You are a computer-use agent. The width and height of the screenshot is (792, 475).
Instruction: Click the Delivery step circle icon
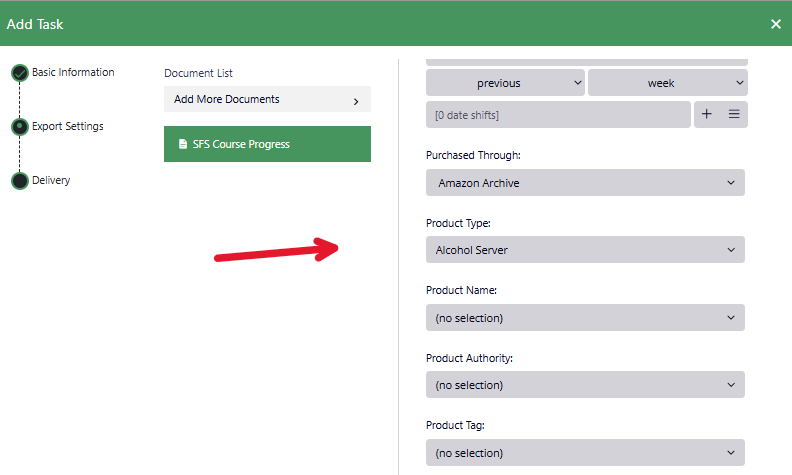click(x=19, y=181)
